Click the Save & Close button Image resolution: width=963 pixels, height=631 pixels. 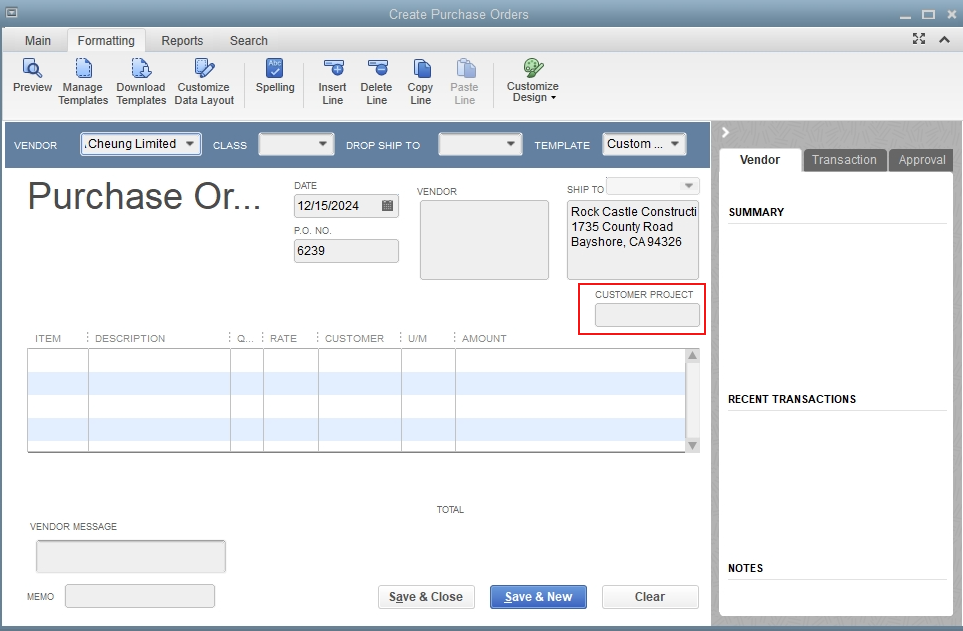pyautogui.click(x=426, y=597)
